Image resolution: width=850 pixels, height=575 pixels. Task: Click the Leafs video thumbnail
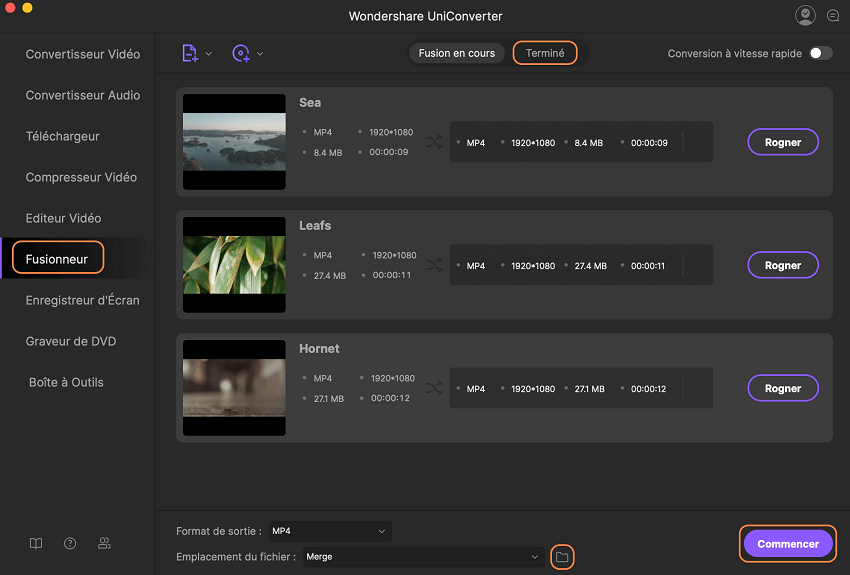pyautogui.click(x=235, y=265)
